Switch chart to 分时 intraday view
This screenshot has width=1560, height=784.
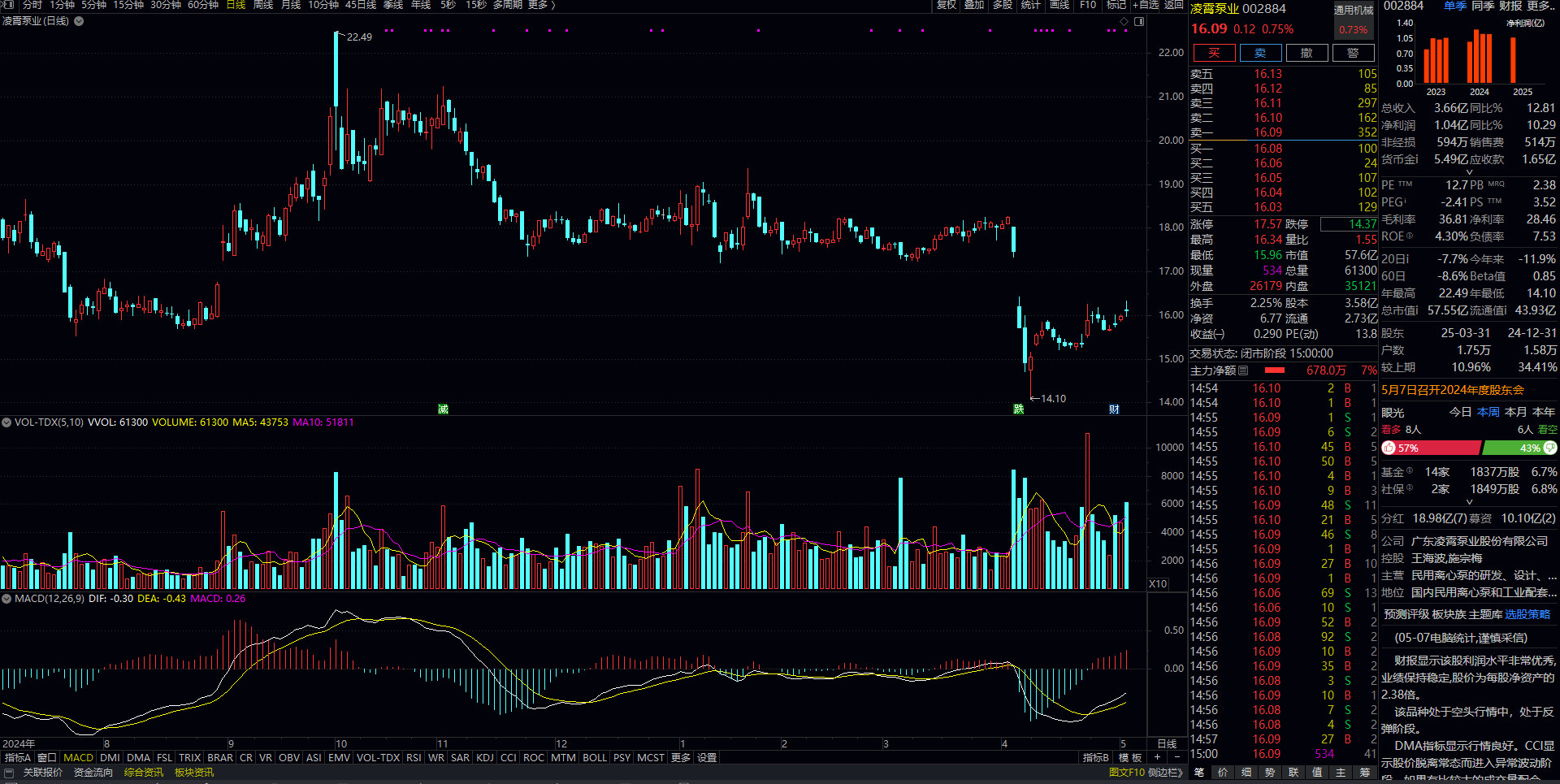point(32,5)
